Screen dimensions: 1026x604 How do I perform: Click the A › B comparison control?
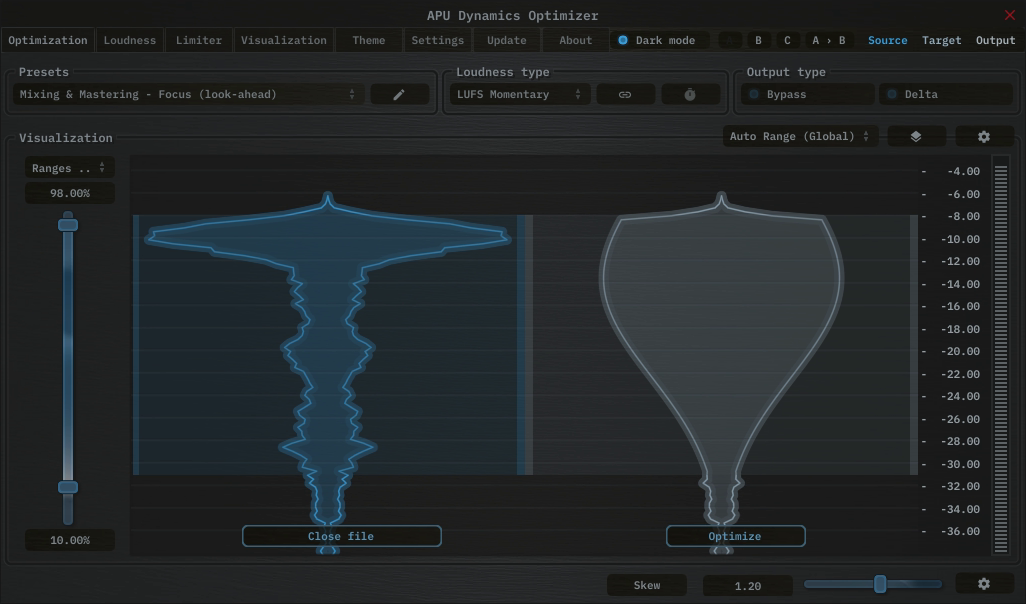(x=826, y=40)
